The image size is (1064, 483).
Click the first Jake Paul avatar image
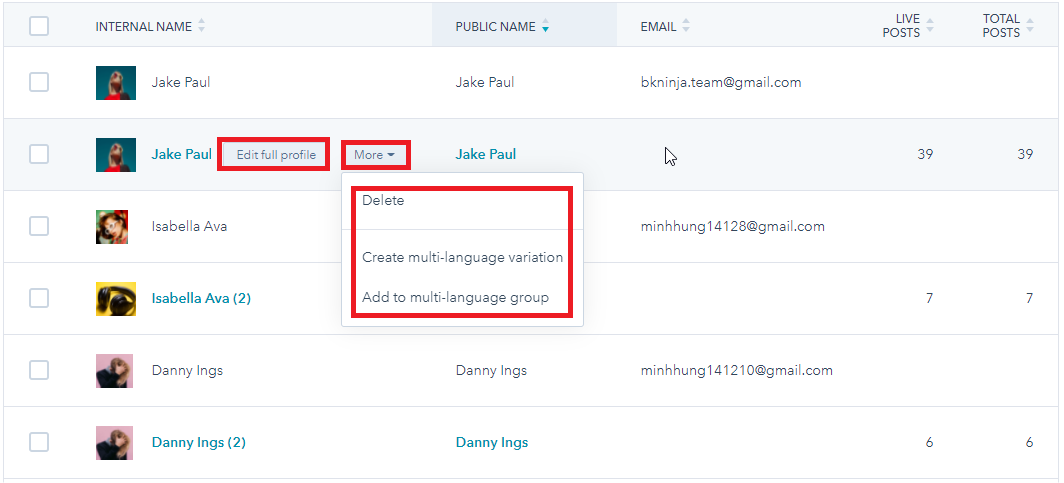pos(115,82)
